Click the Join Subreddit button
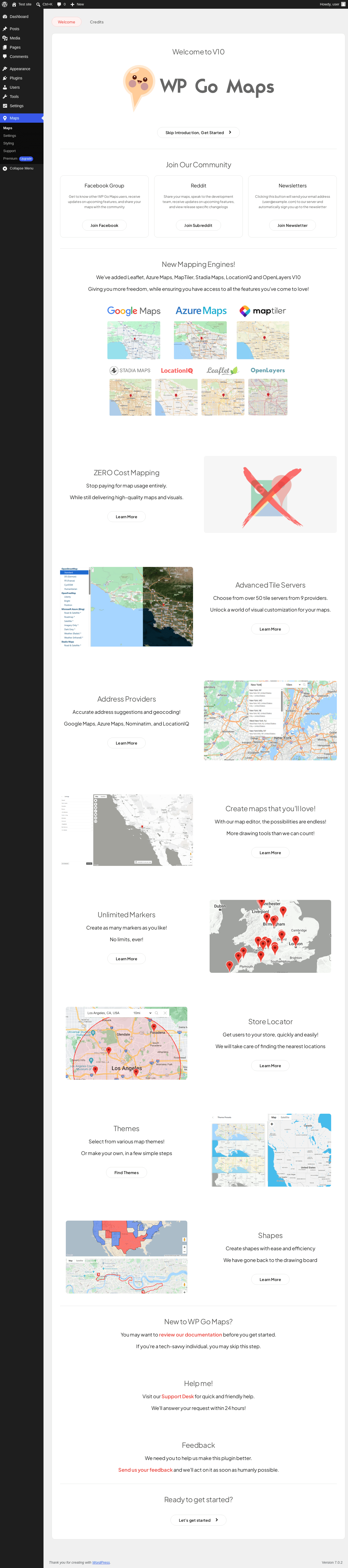The width and height of the screenshot is (348, 1568). (x=198, y=226)
